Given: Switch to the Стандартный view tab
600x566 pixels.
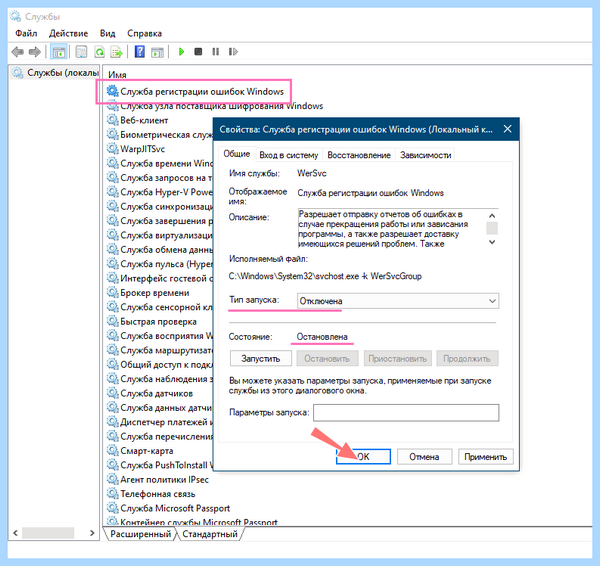Looking at the screenshot, I should click(x=210, y=533).
